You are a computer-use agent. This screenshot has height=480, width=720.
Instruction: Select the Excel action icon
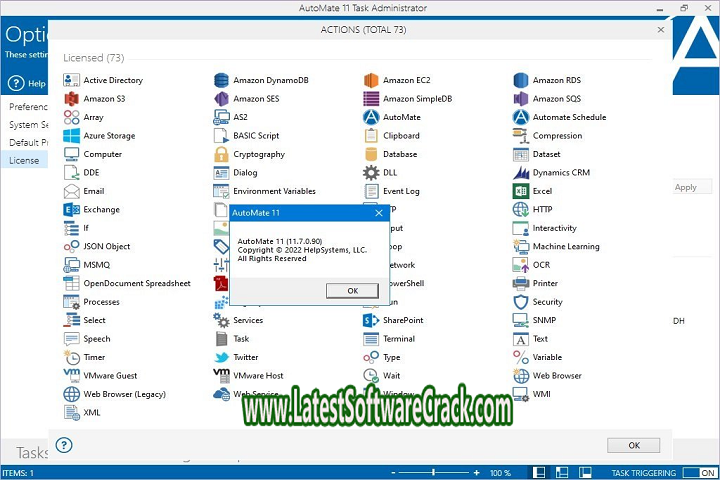tap(521, 191)
